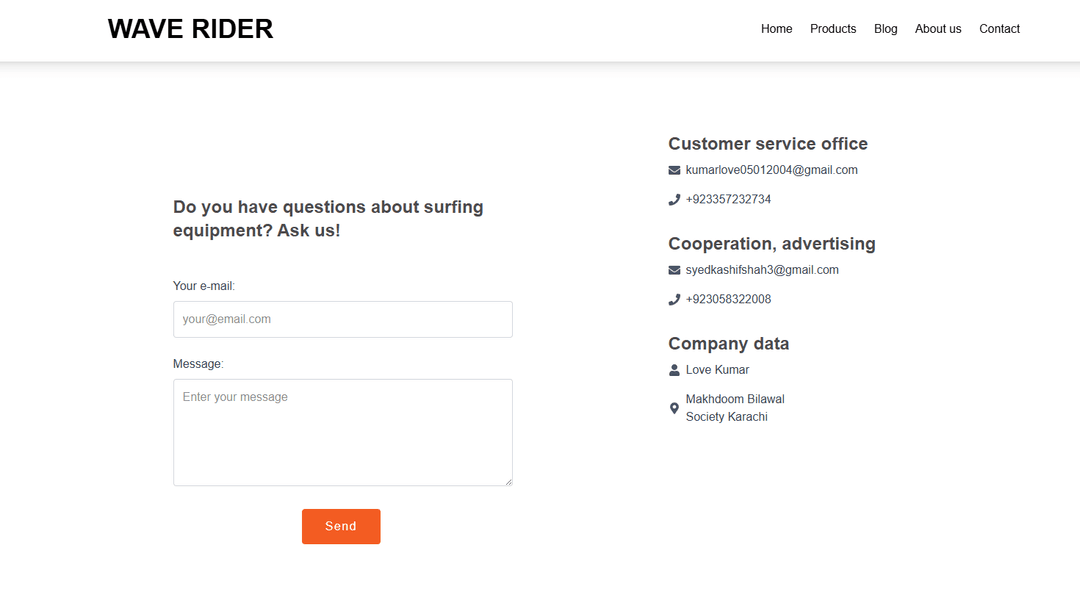Click into the Message text area
Screen dimensions: 1080x605
(x=342, y=432)
